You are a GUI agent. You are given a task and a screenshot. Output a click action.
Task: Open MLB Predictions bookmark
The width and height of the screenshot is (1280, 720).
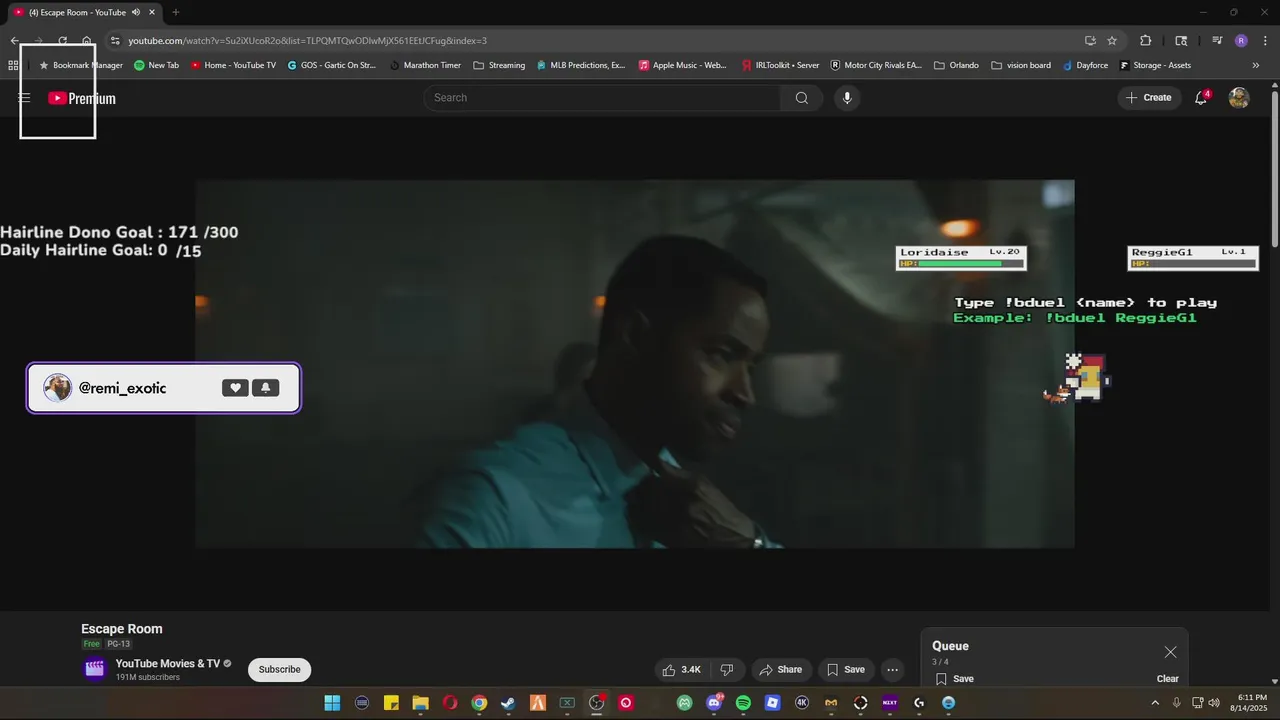click(x=581, y=65)
